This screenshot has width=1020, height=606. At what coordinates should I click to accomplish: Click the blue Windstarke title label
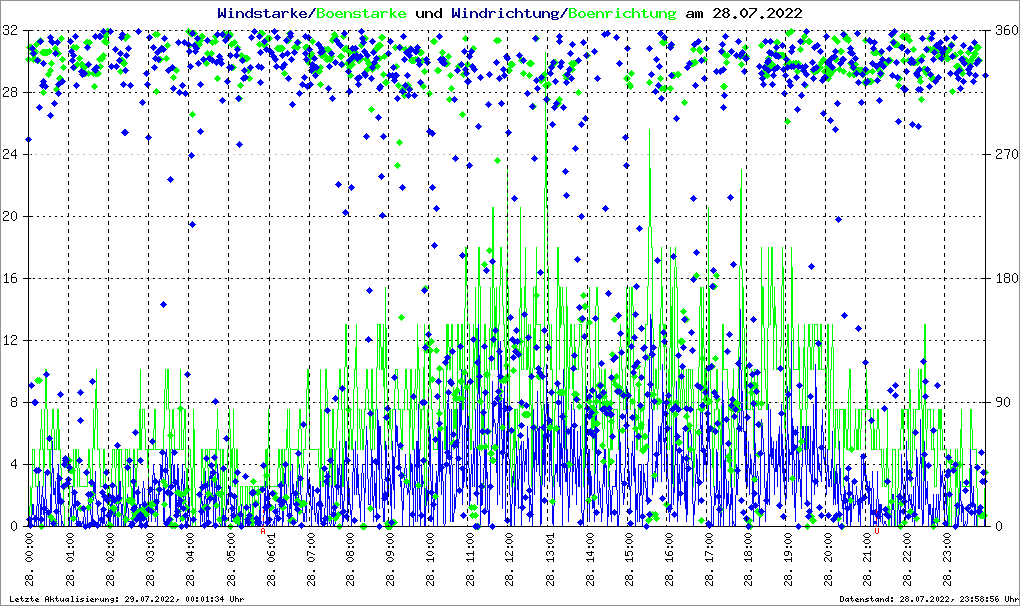tap(264, 13)
